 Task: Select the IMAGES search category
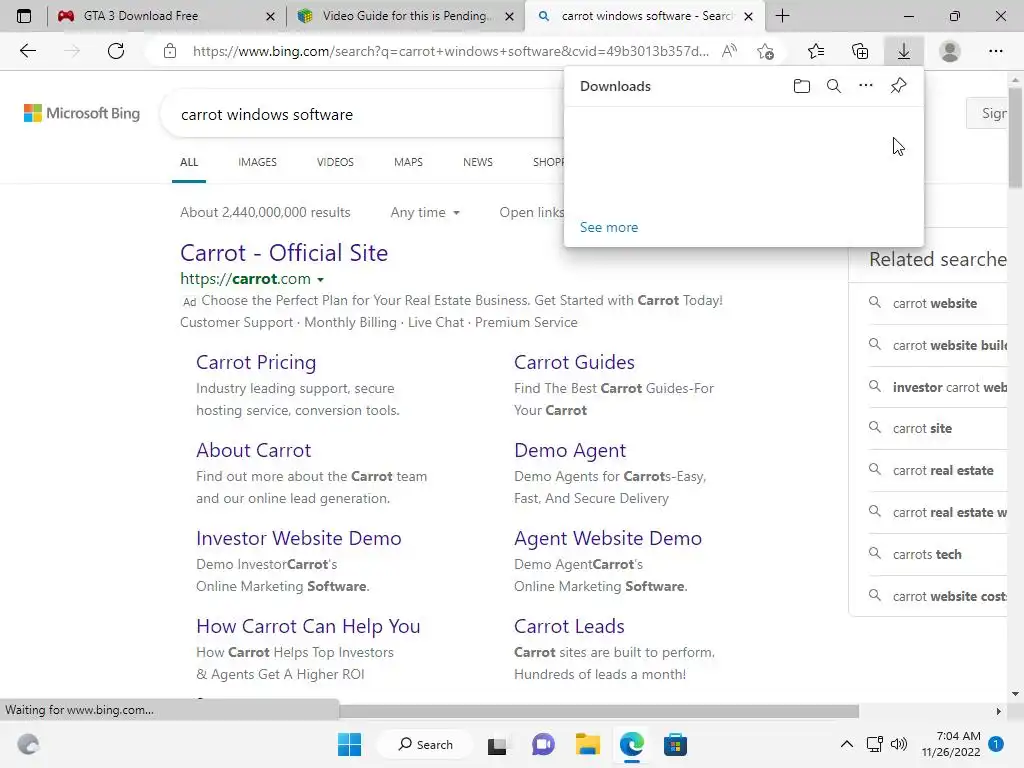click(x=257, y=162)
